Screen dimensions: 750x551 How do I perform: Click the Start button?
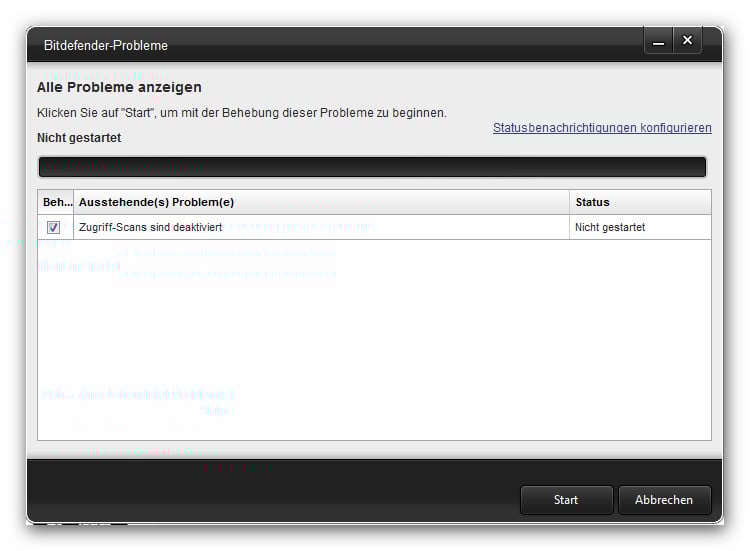click(x=566, y=500)
